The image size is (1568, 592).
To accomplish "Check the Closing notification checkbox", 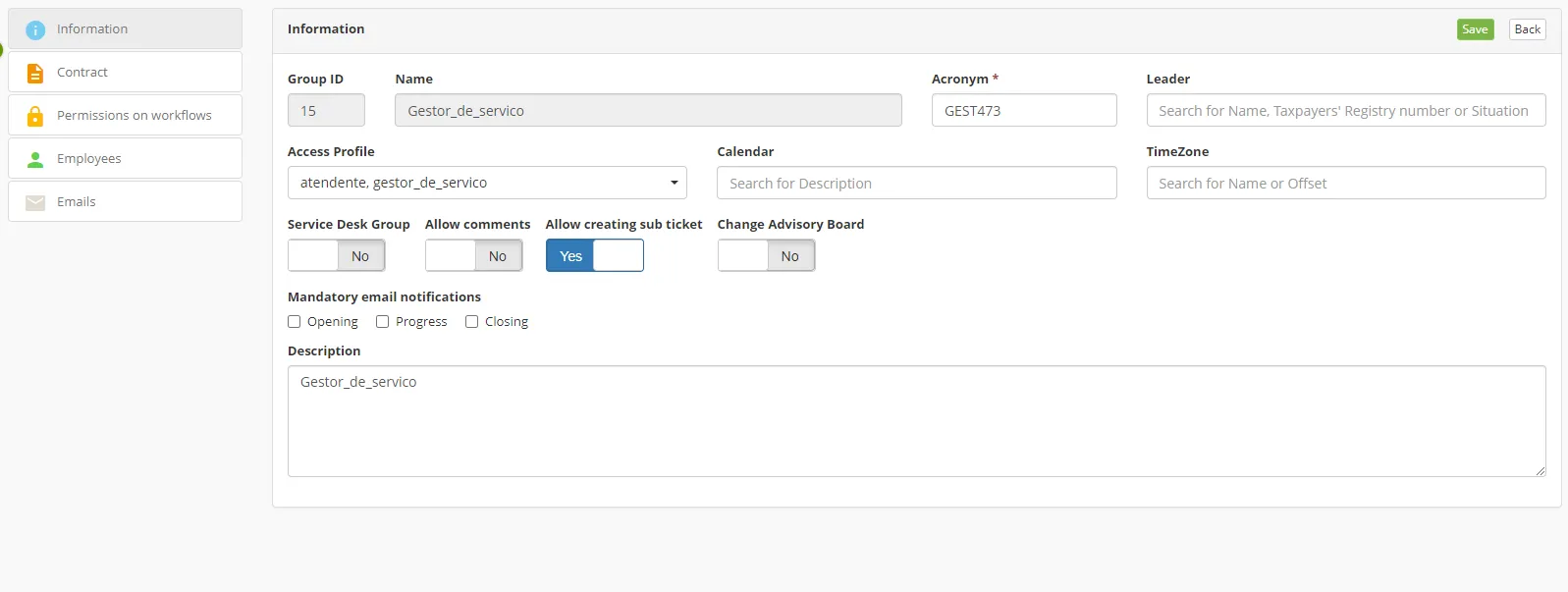I will point(472,322).
